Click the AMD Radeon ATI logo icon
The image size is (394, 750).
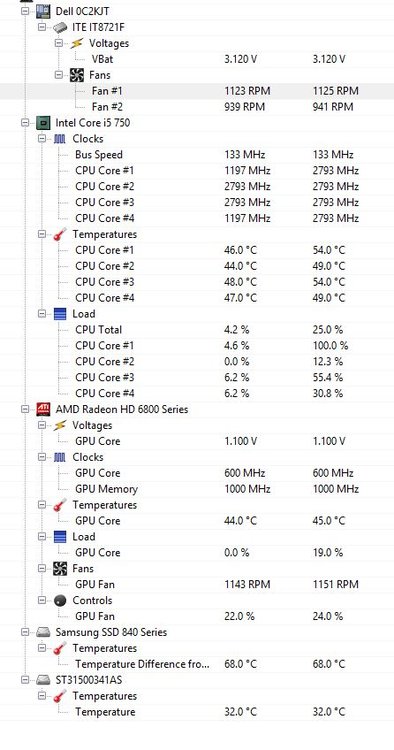pos(44,409)
